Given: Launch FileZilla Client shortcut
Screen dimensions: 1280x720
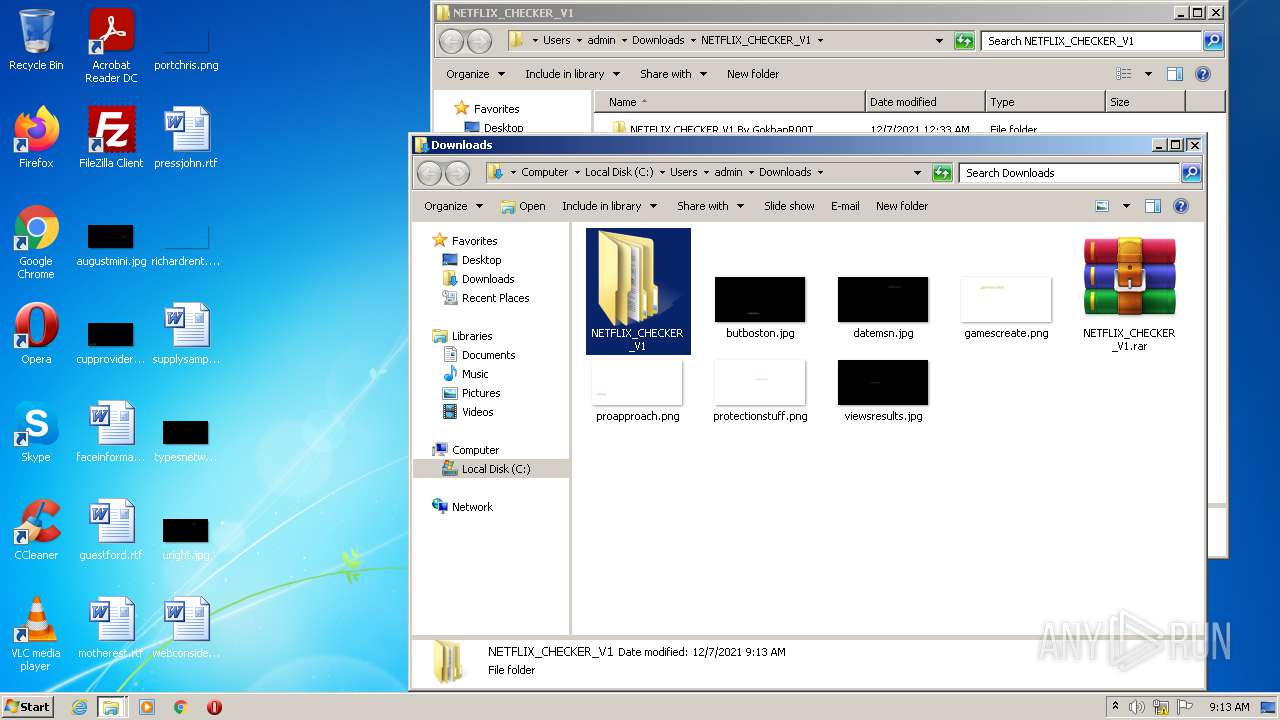Looking at the screenshot, I should [x=111, y=137].
